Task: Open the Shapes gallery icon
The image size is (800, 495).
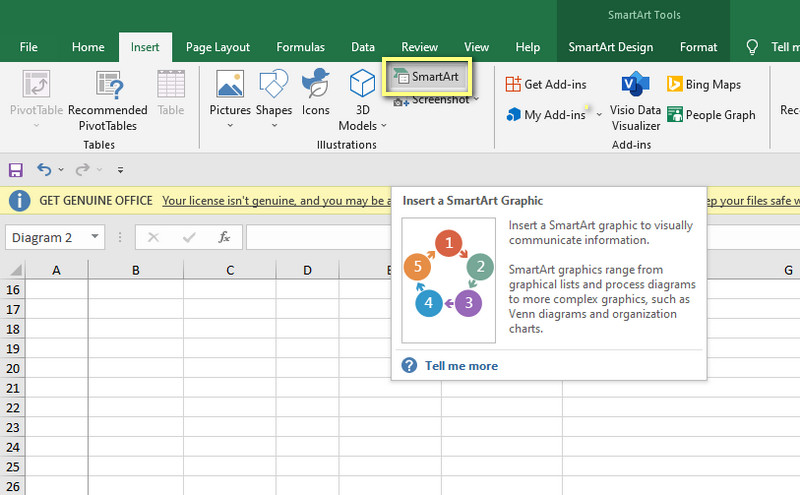Action: coord(274,84)
